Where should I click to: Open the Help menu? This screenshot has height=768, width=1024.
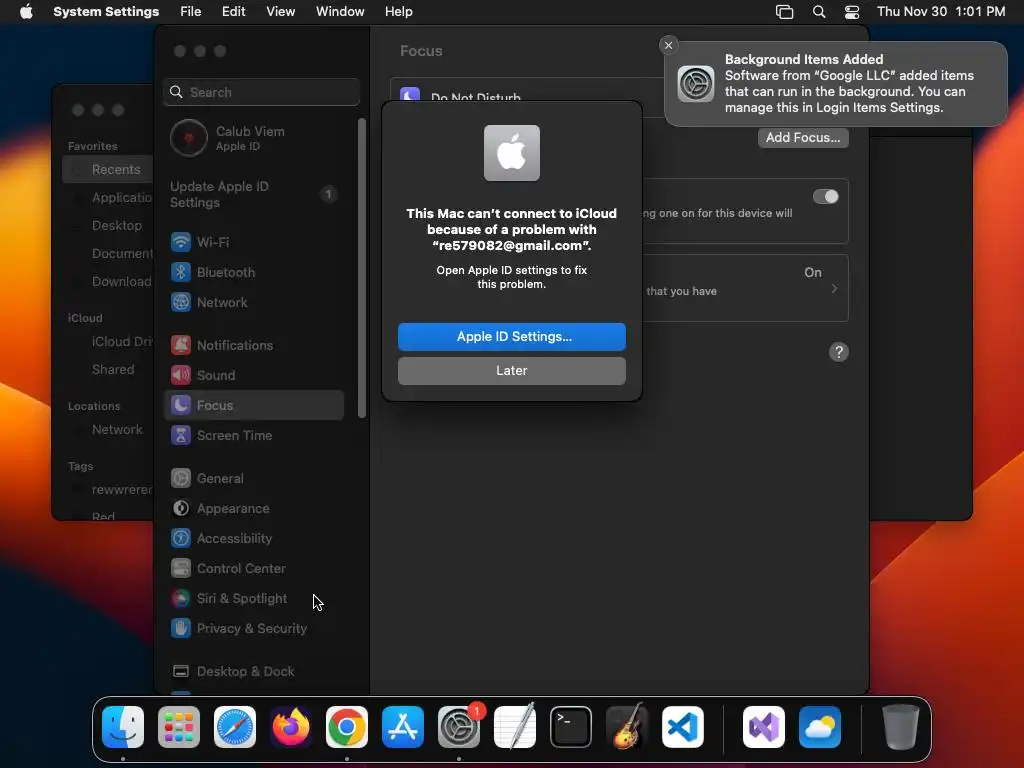point(398,12)
